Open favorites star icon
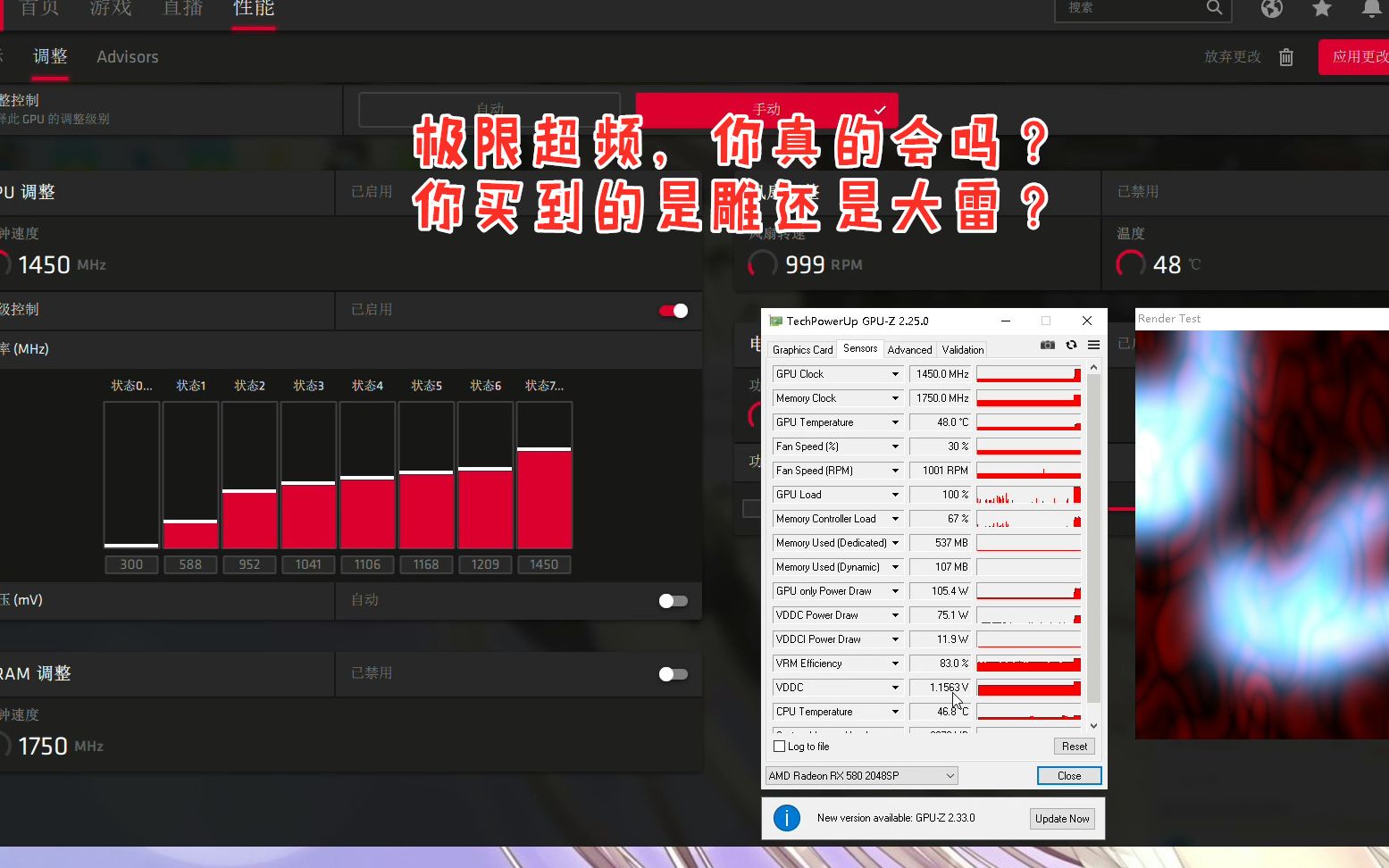The width and height of the screenshot is (1389, 868). coord(1322,8)
